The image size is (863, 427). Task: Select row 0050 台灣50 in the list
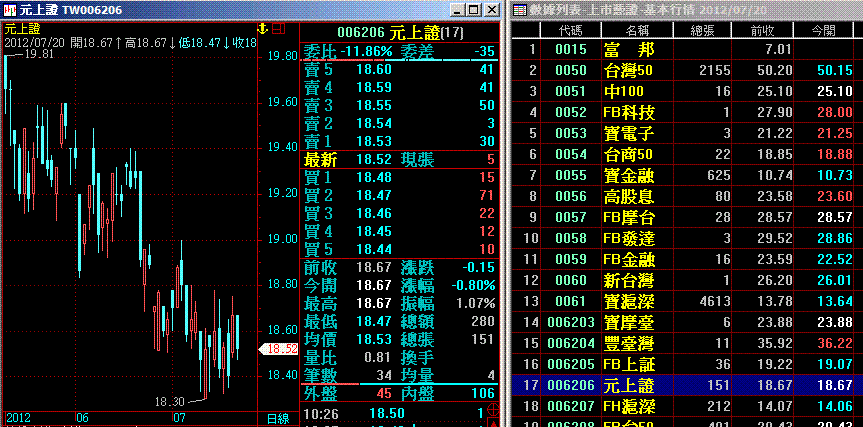687,70
